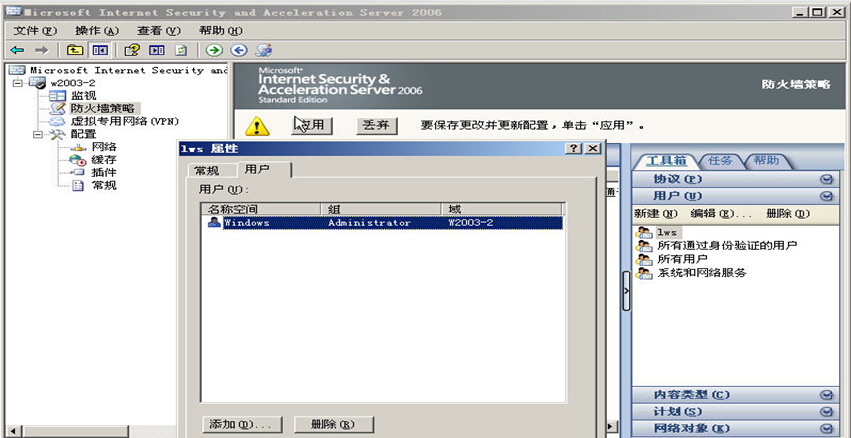Open the 操作(A) menu
851x438 pixels.
pos(96,31)
